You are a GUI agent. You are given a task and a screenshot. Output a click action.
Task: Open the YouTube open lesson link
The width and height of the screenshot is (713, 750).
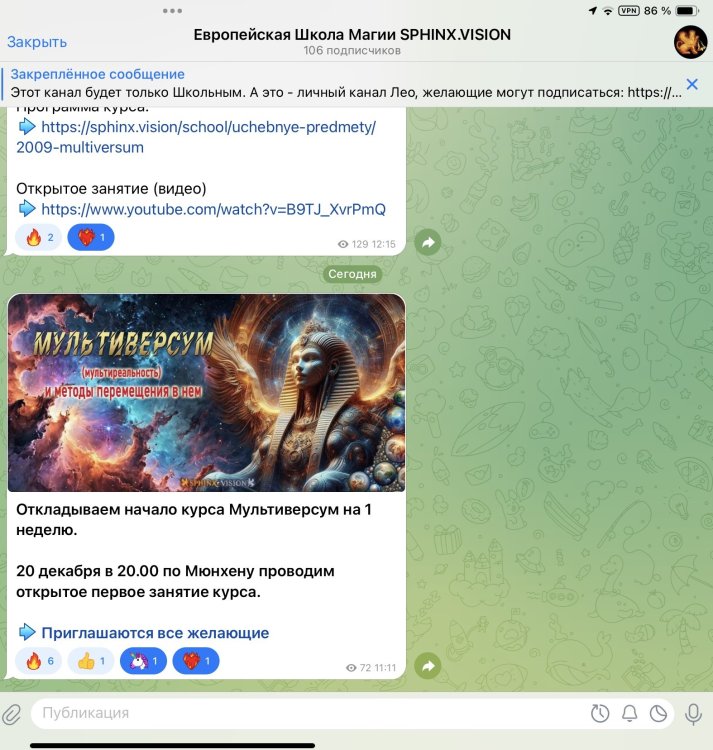click(213, 209)
